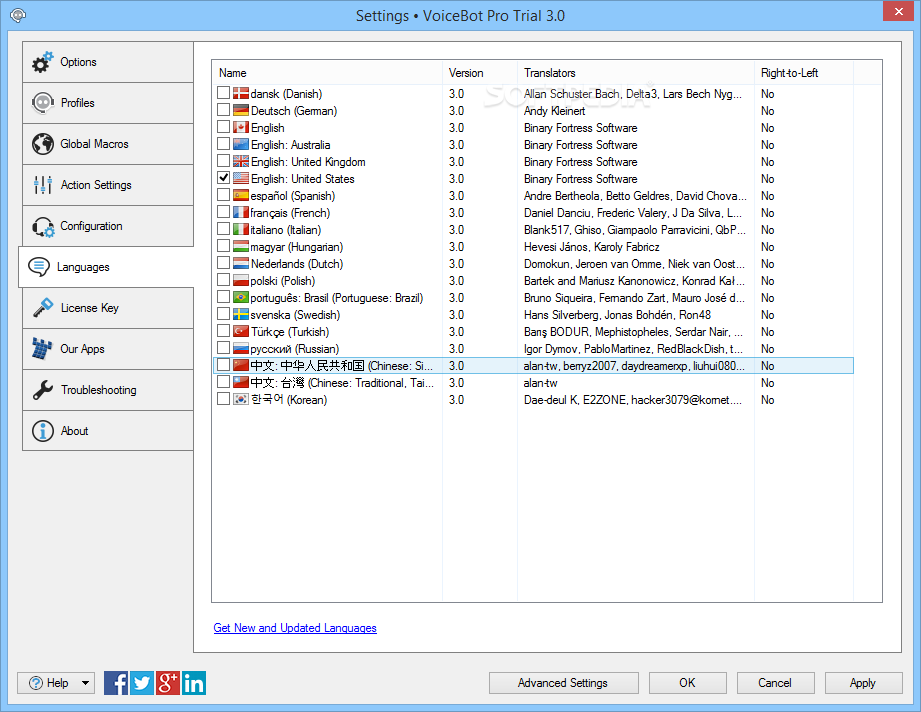Go to the Global Macros tab
921x712 pixels.
(108, 144)
